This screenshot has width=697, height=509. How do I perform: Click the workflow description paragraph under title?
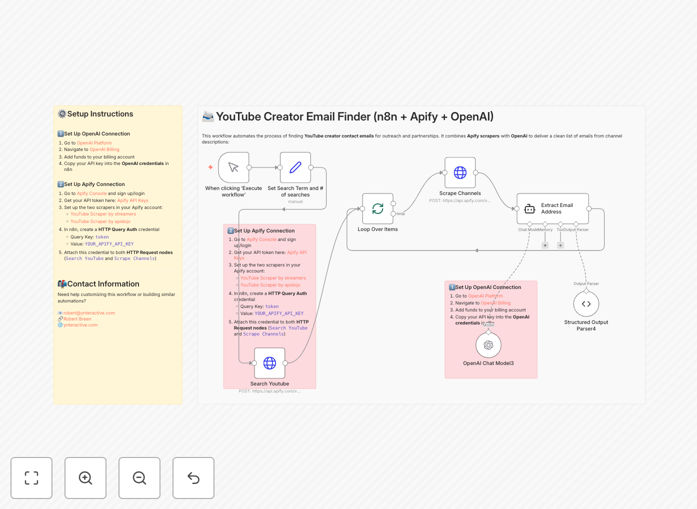(x=412, y=139)
